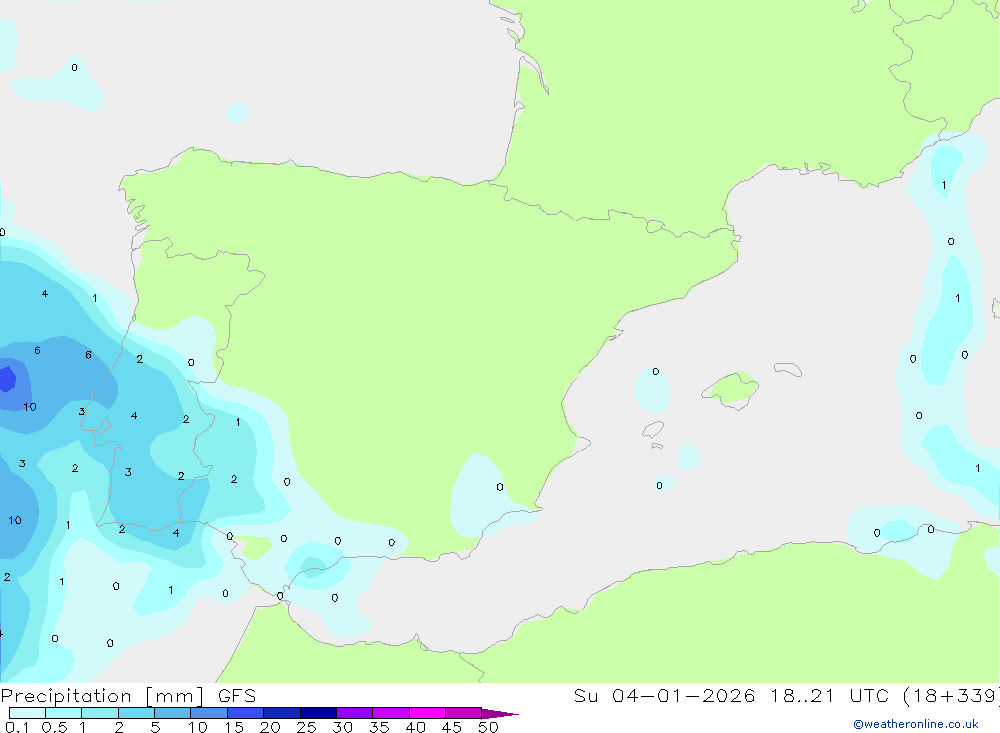The height and width of the screenshot is (733, 1000).
Task: Click the 30–35 mm legend swatch
Action: [355, 713]
